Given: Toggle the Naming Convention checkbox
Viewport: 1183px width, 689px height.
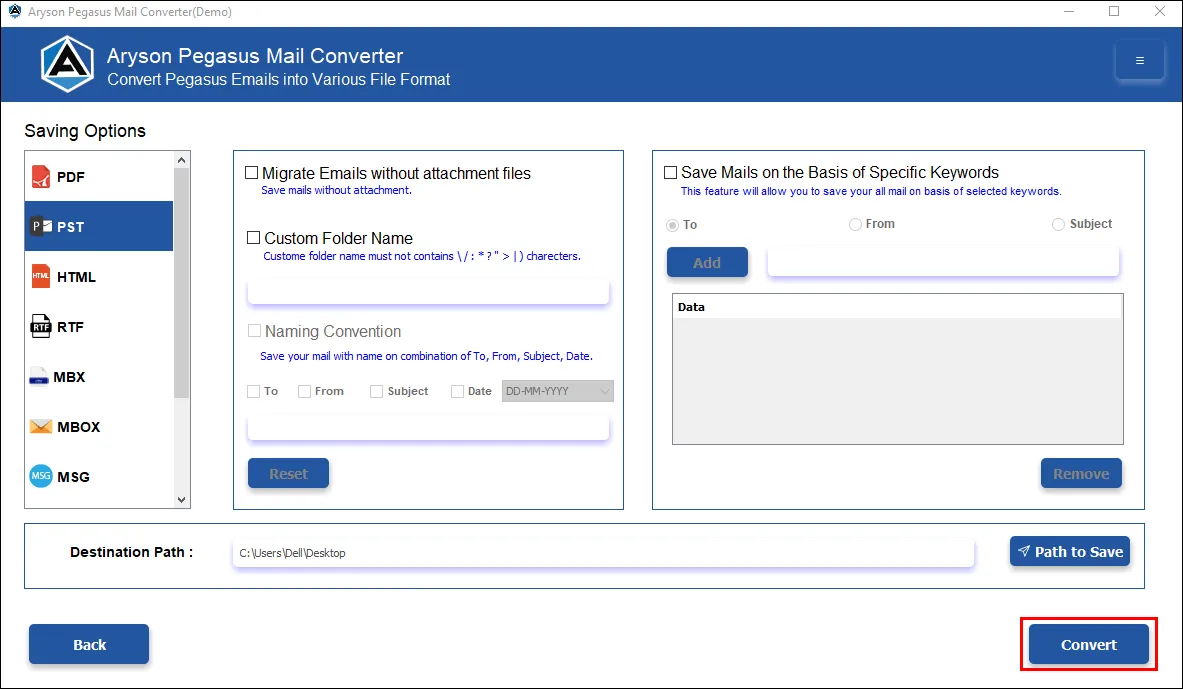Looking at the screenshot, I should (x=254, y=331).
